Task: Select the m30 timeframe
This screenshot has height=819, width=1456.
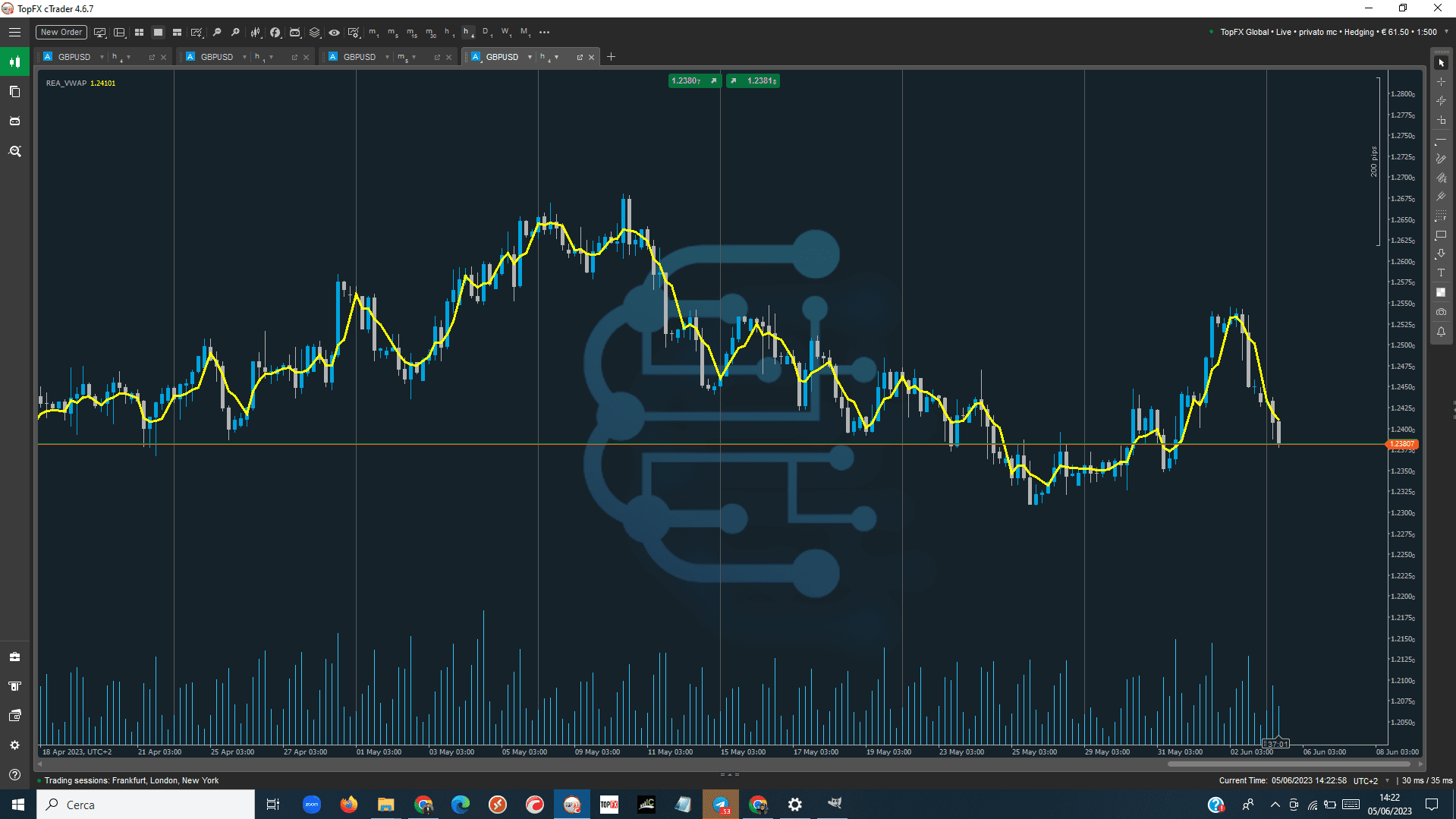Action: point(431,32)
